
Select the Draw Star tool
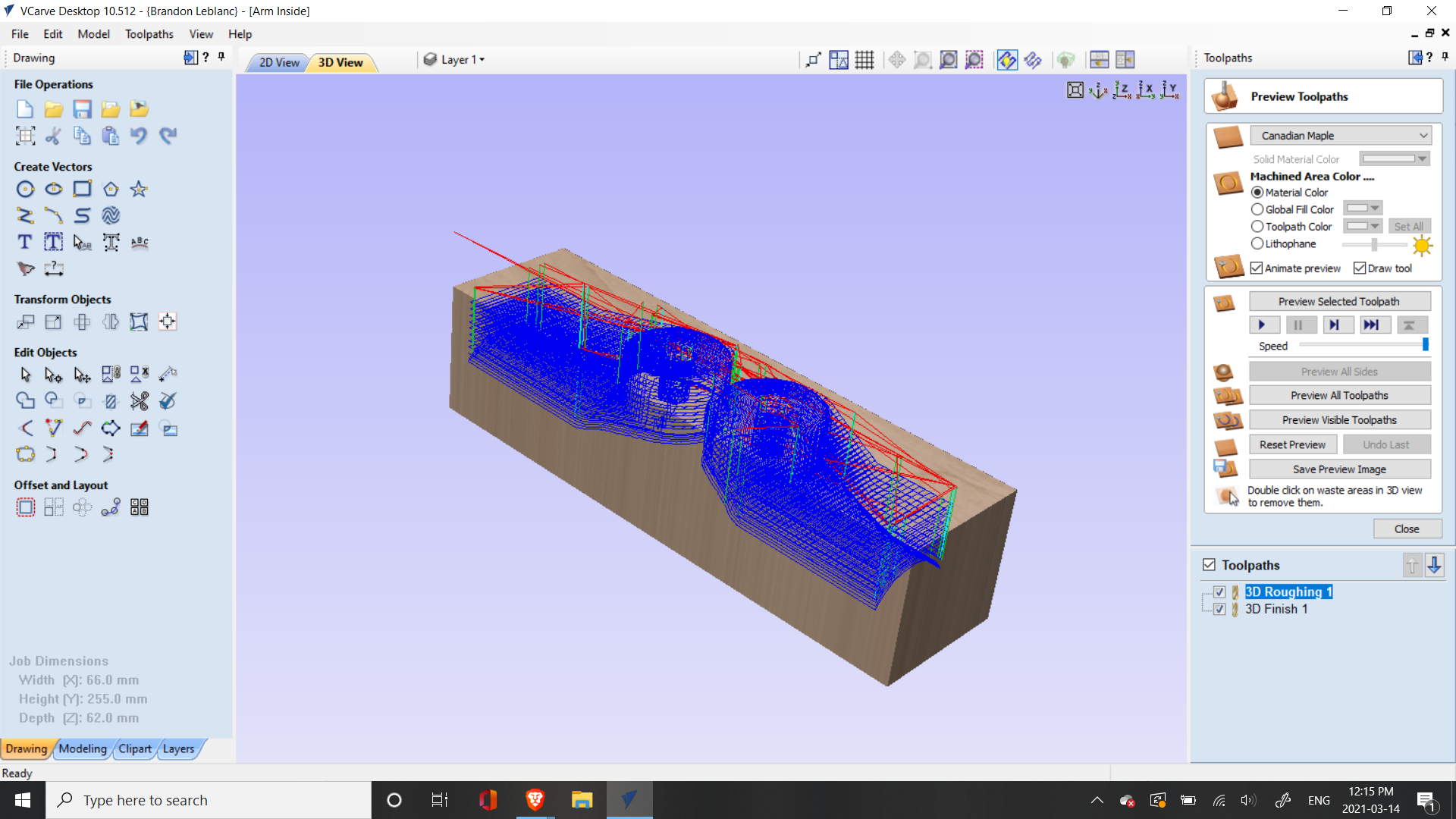(138, 189)
